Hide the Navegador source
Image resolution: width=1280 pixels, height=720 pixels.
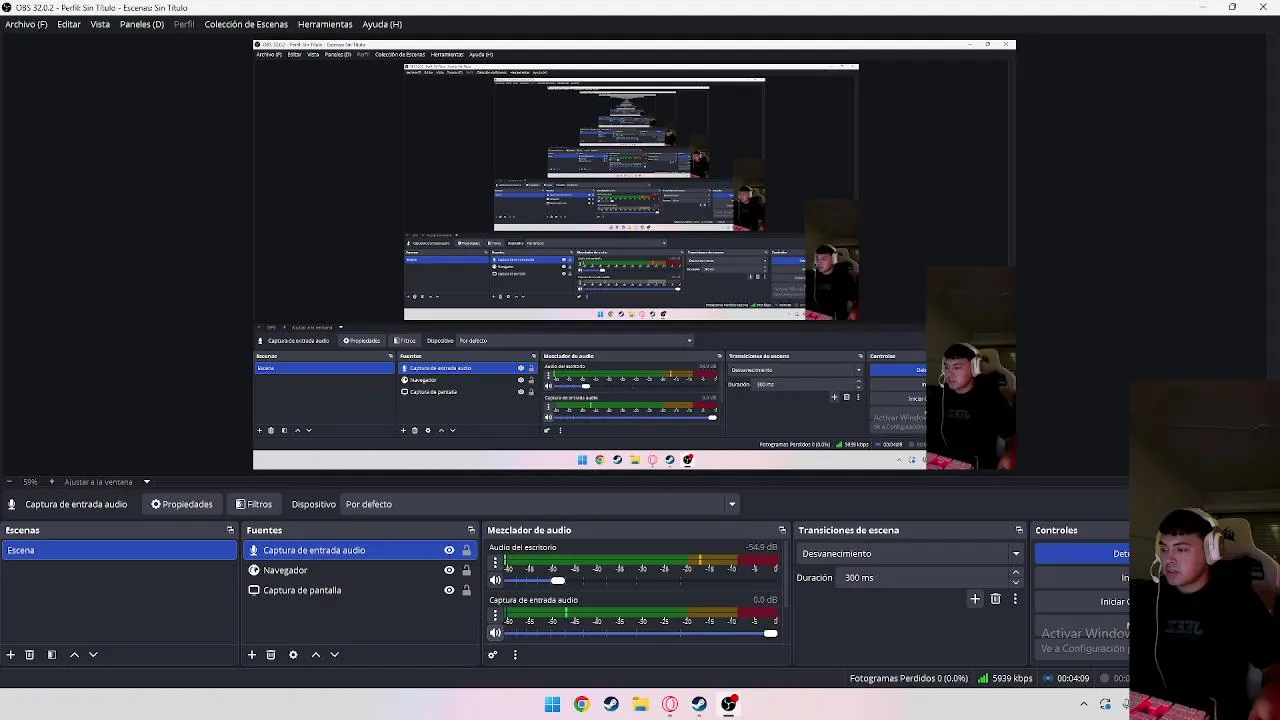(449, 570)
